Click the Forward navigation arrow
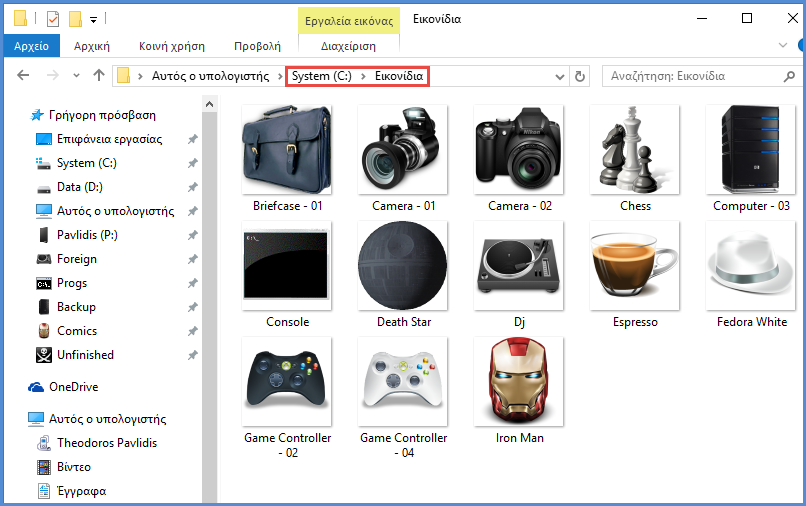The image size is (806, 506). [x=52, y=76]
